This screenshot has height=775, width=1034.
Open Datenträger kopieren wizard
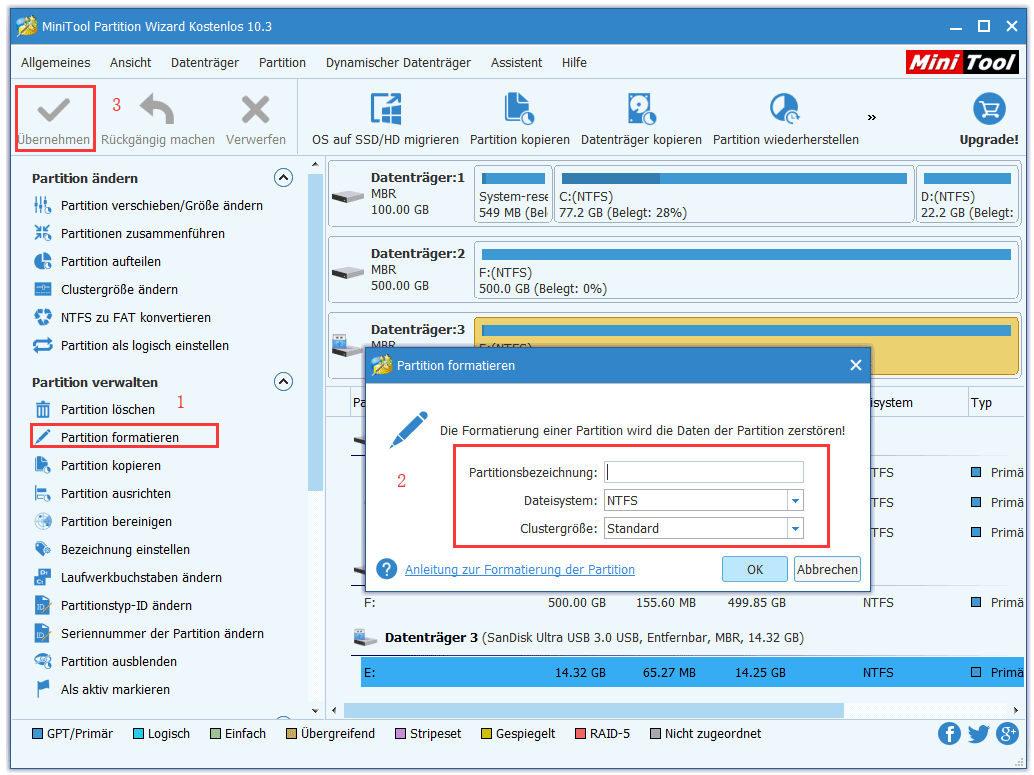pos(641,119)
